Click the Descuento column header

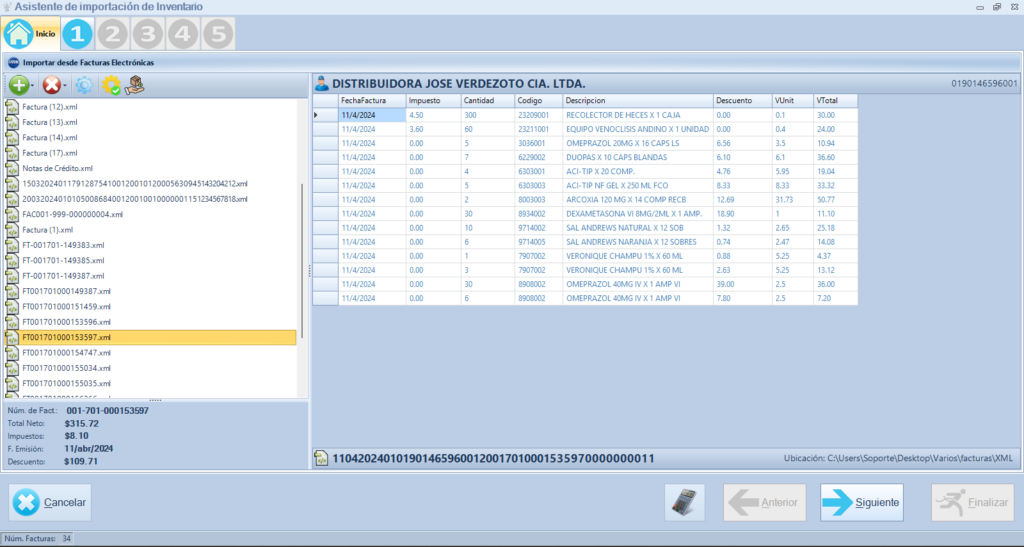[743, 101]
